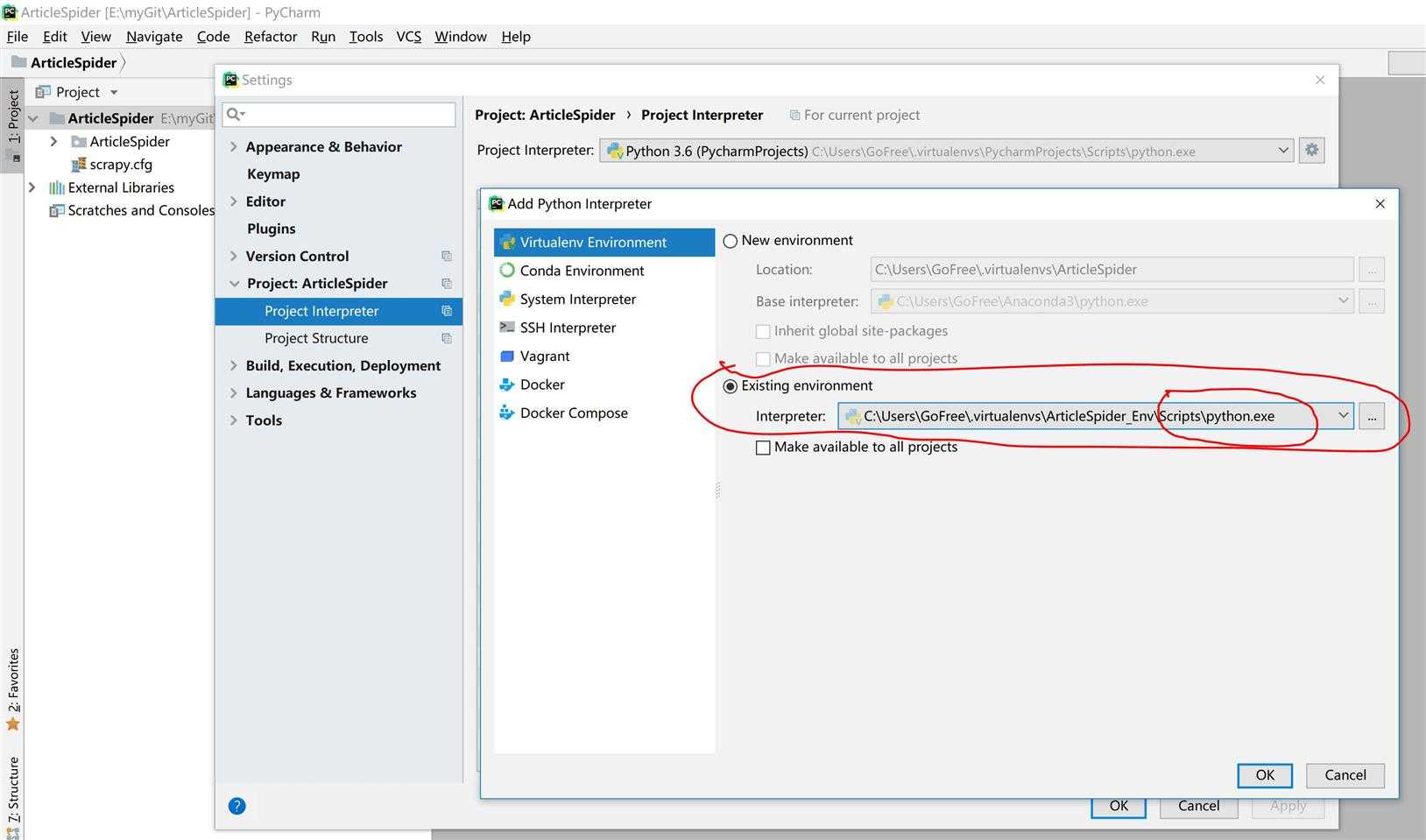Open the Navigate menu
This screenshot has width=1426, height=840.
[154, 36]
